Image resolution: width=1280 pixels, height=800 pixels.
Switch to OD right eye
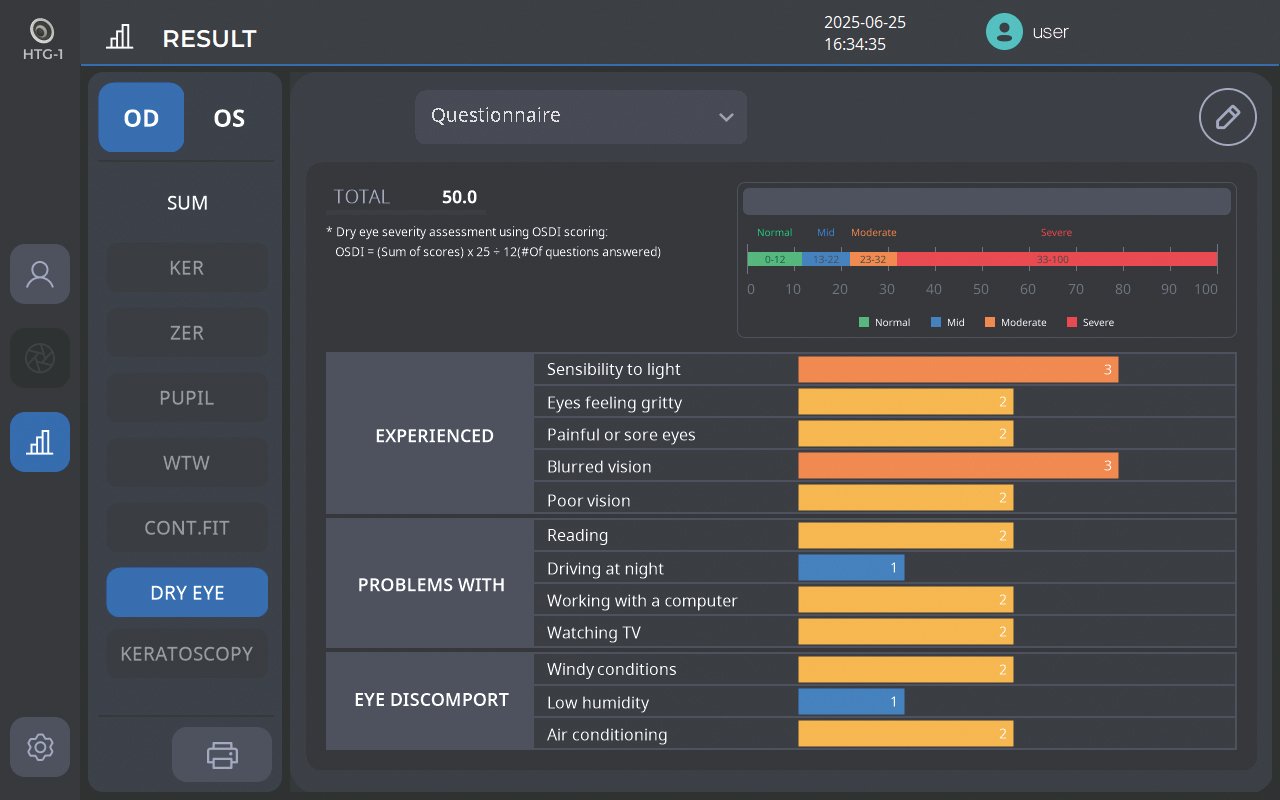(141, 118)
